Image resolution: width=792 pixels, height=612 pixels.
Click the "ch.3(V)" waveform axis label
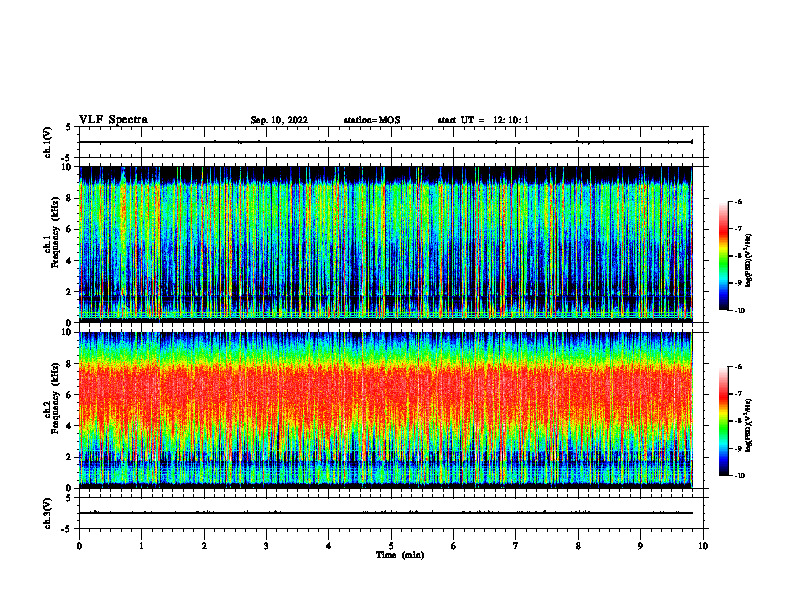point(47,513)
